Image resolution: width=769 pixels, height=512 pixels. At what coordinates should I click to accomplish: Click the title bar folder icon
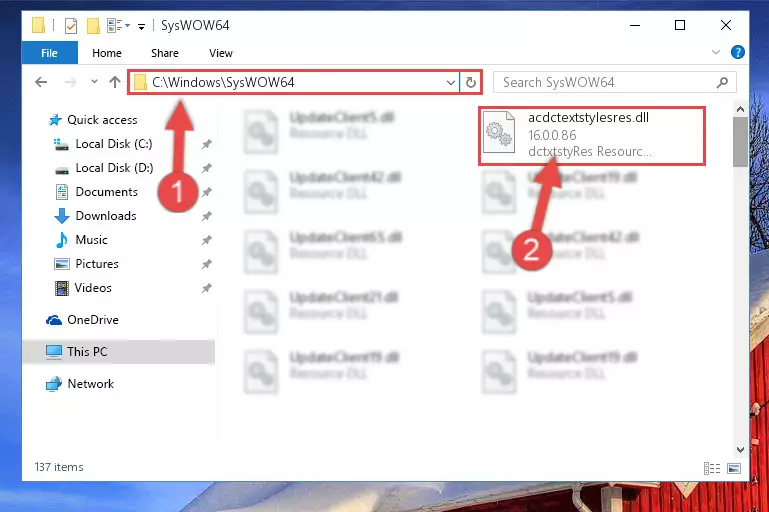click(38, 25)
